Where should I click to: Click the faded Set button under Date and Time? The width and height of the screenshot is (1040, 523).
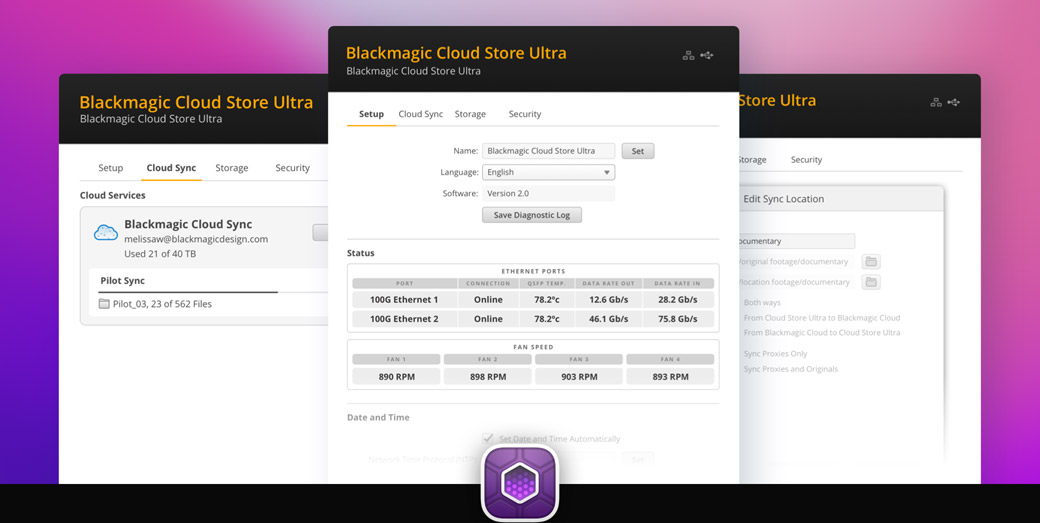[x=637, y=459]
